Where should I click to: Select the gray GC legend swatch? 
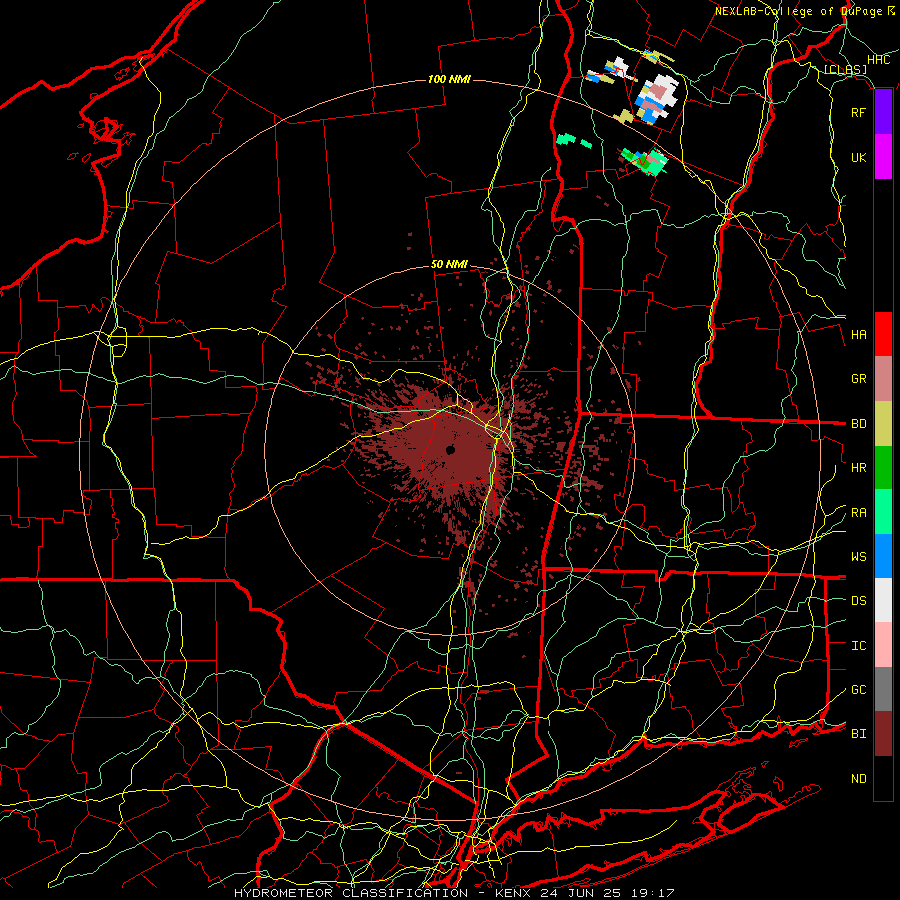883,689
